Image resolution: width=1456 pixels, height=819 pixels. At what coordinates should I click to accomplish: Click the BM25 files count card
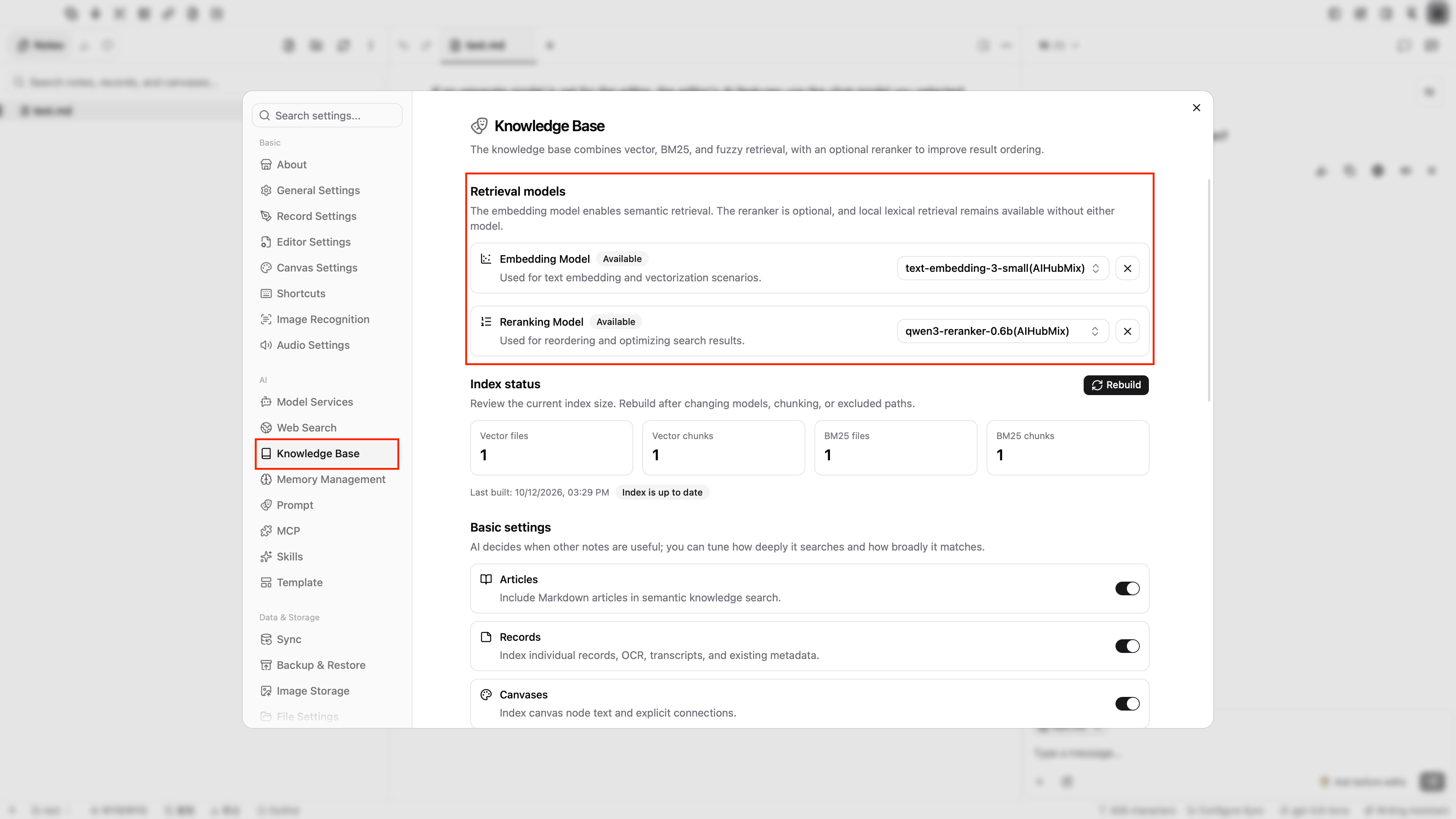point(895,448)
